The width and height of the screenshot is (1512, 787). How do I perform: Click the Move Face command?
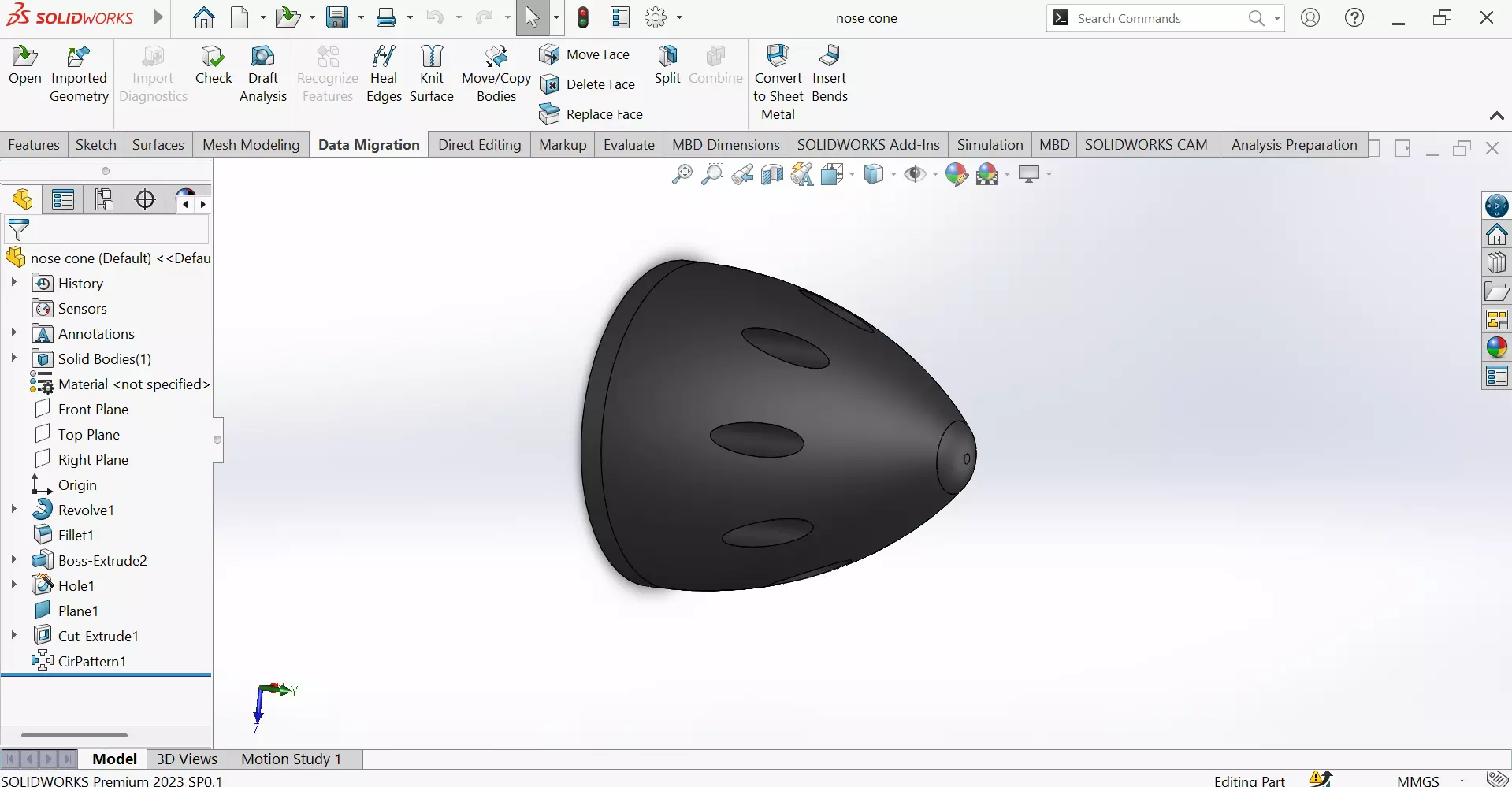point(585,54)
